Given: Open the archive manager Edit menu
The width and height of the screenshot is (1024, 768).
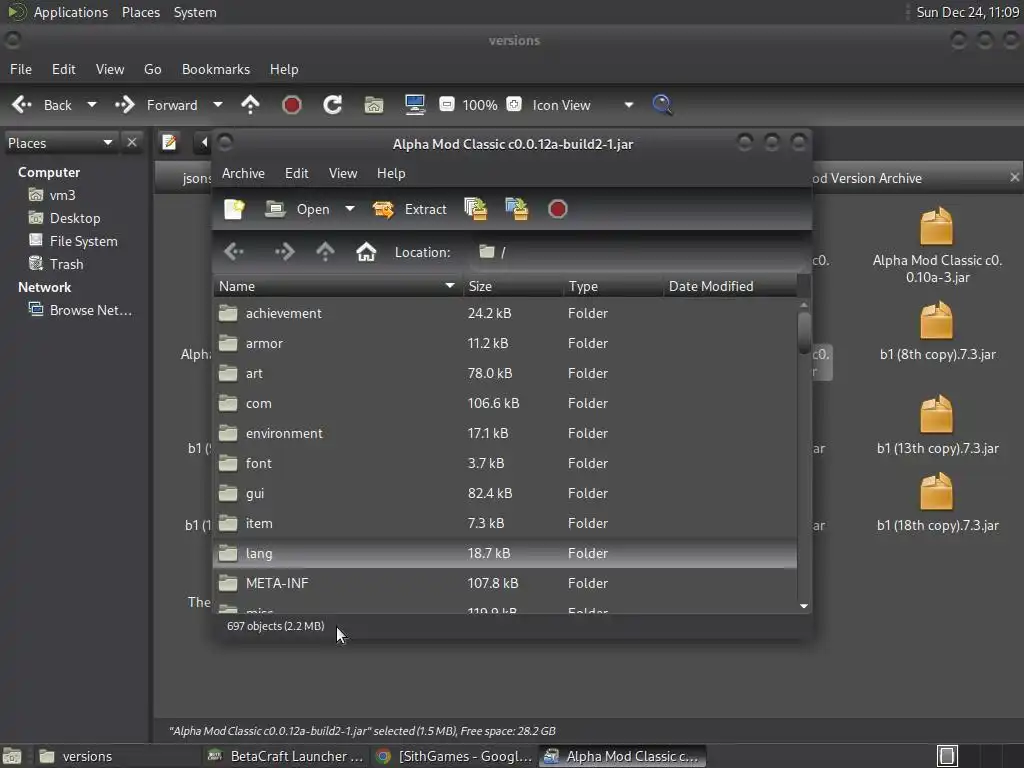Looking at the screenshot, I should pyautogui.click(x=296, y=173).
